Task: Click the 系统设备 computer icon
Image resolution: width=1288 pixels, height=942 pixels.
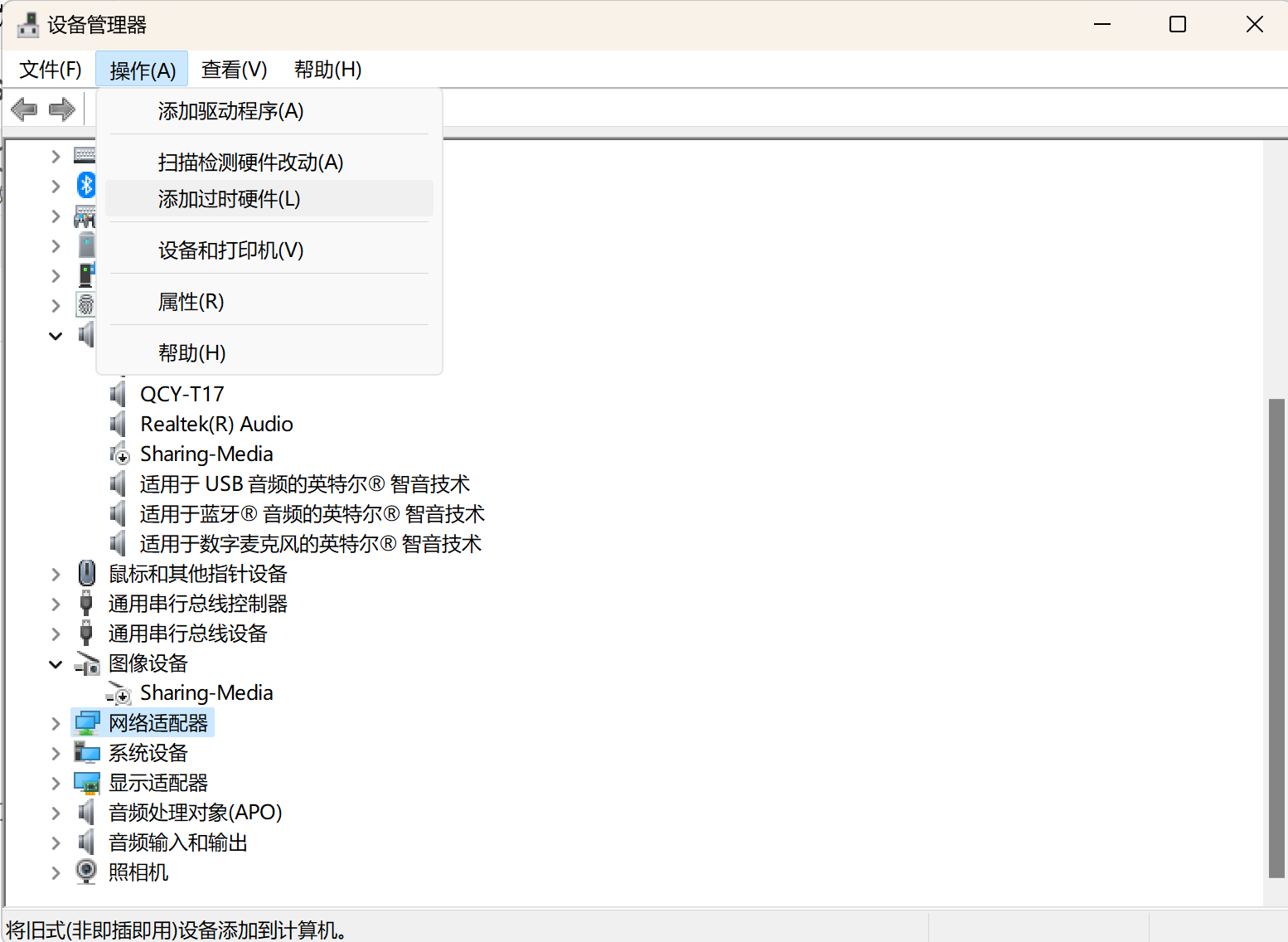Action: coord(87,753)
